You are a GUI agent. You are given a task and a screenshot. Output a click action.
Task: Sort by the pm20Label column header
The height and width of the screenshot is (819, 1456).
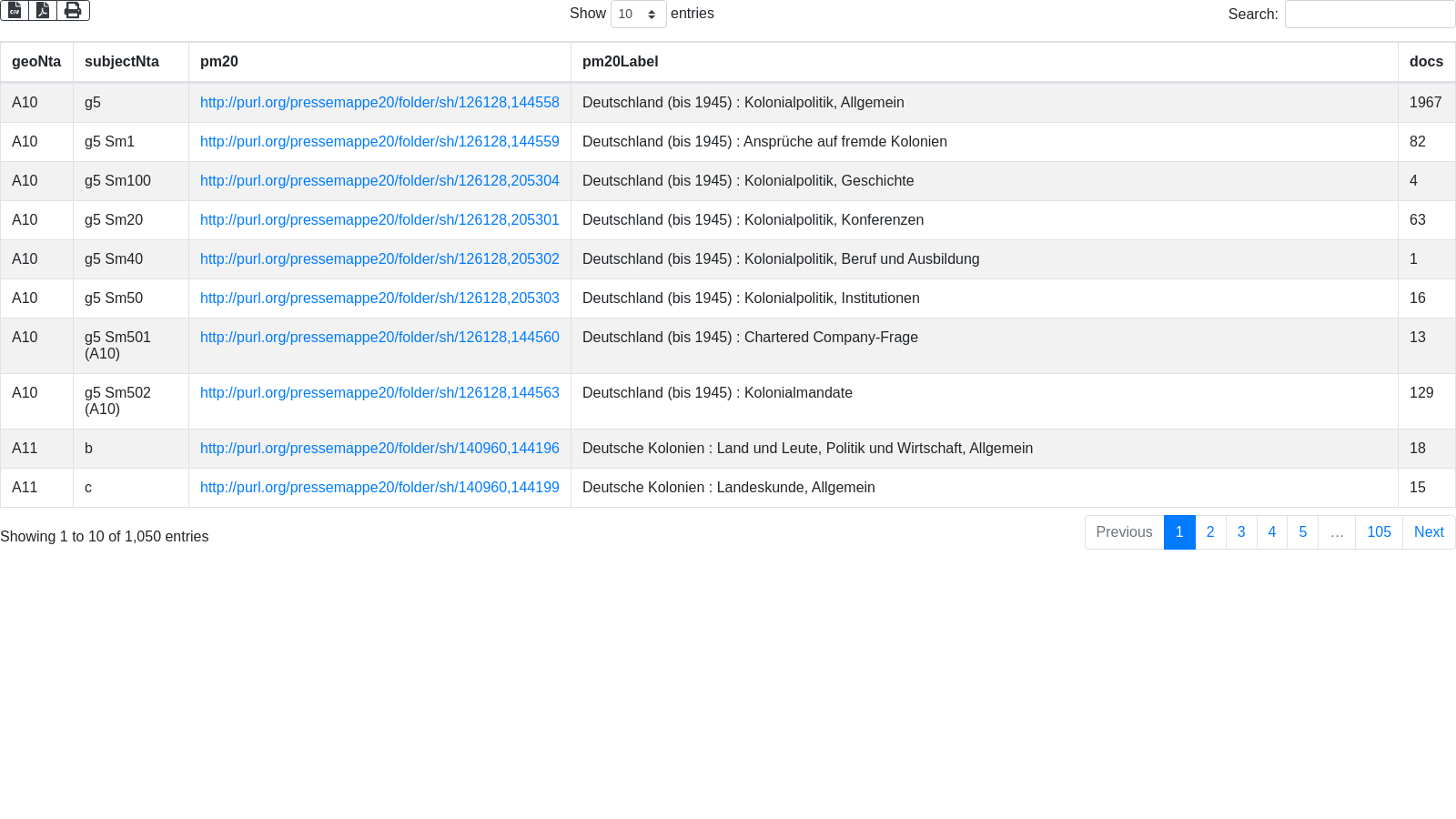[620, 62]
